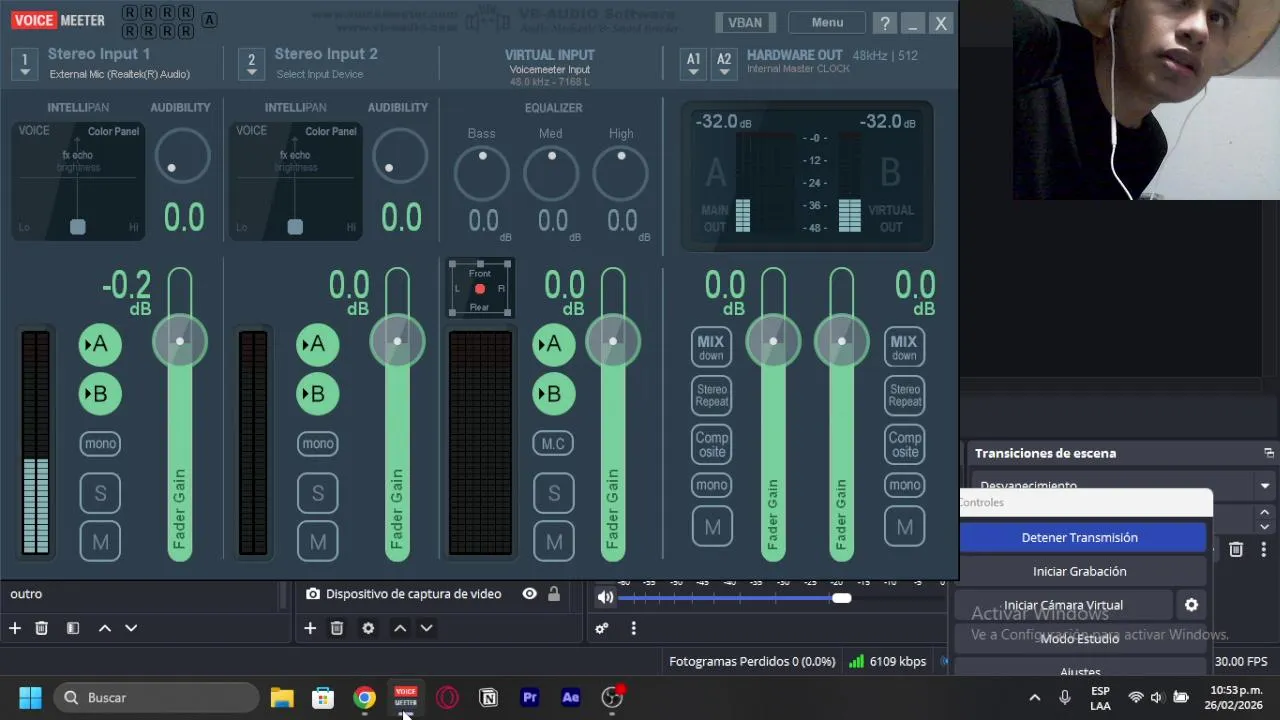This screenshot has width=1280, height=720.
Task: Lock the Dispositivo de captura de video source
Action: [x=553, y=594]
